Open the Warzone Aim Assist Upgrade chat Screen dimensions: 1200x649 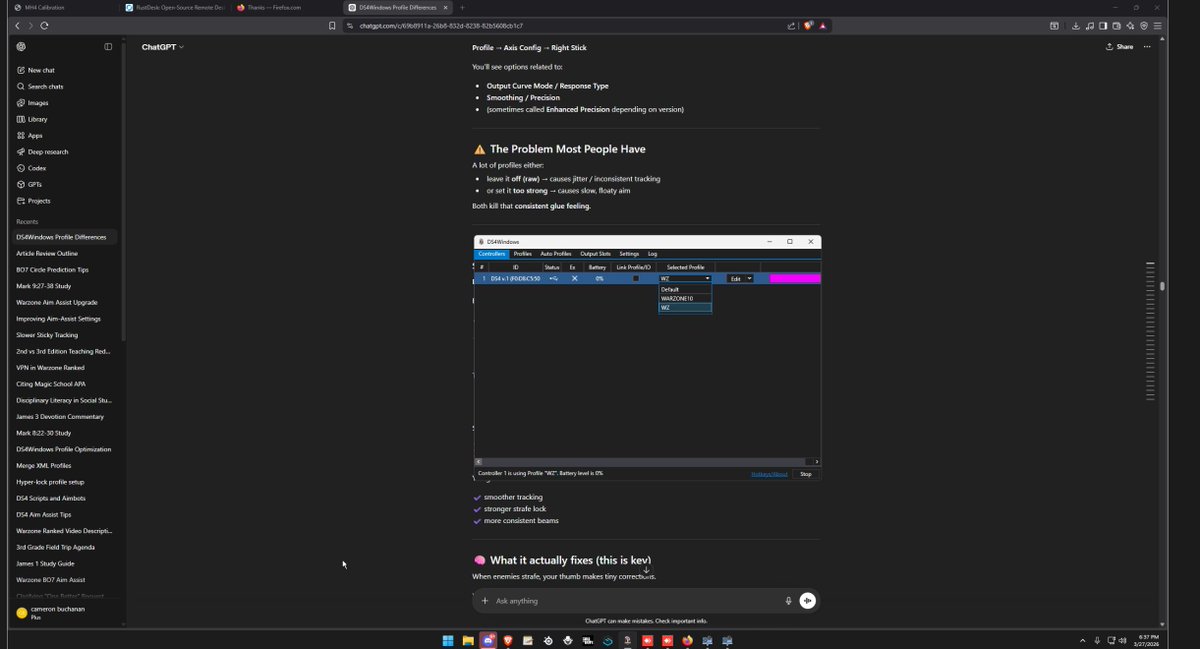[x=64, y=302]
